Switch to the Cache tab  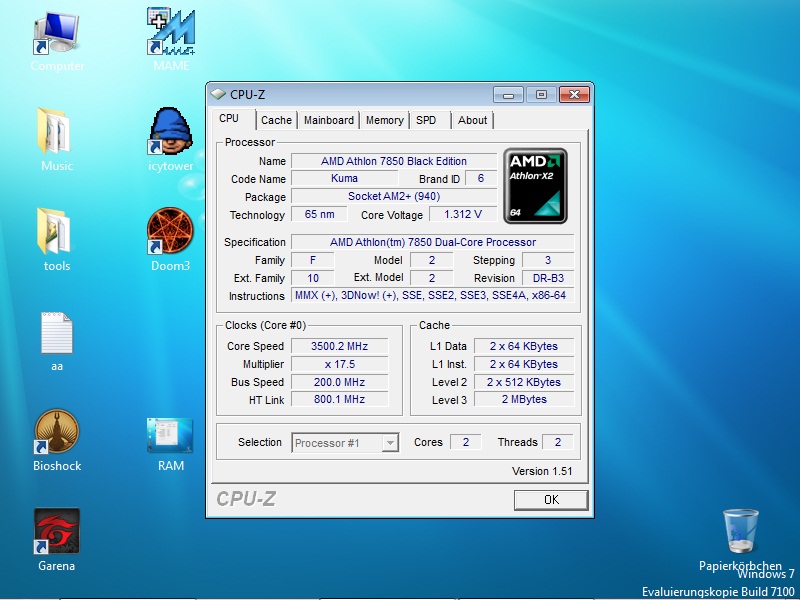pyautogui.click(x=276, y=120)
